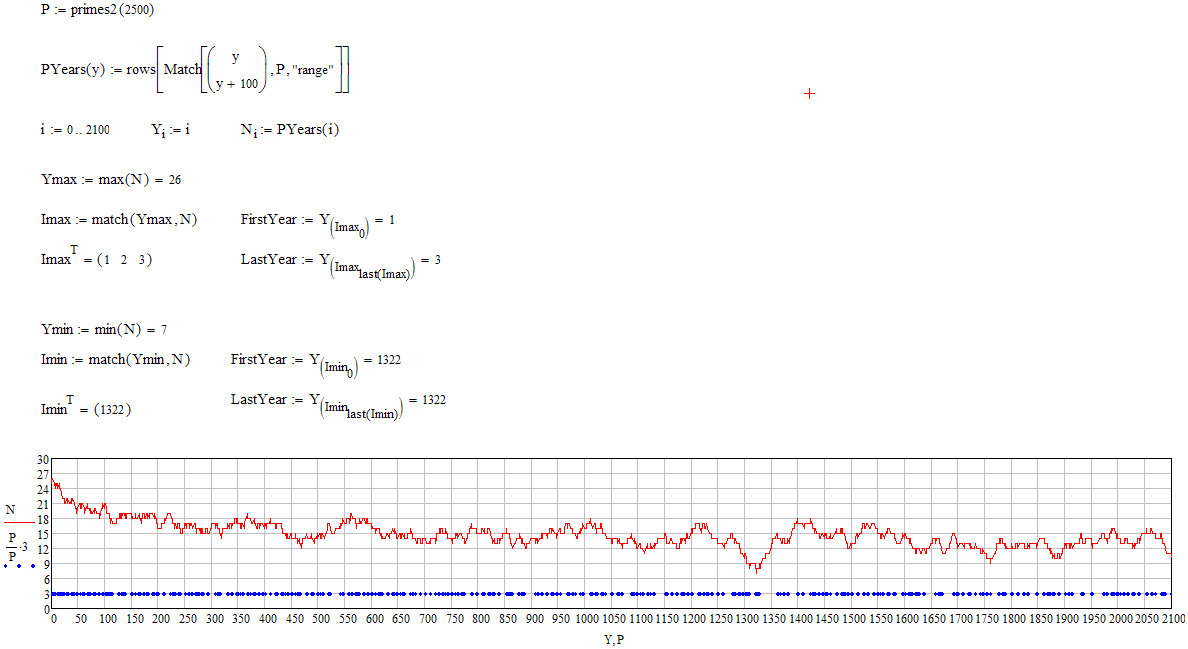The width and height of the screenshot is (1188, 649).
Task: Click the P := primes2(2500) definition
Action: (98, 10)
